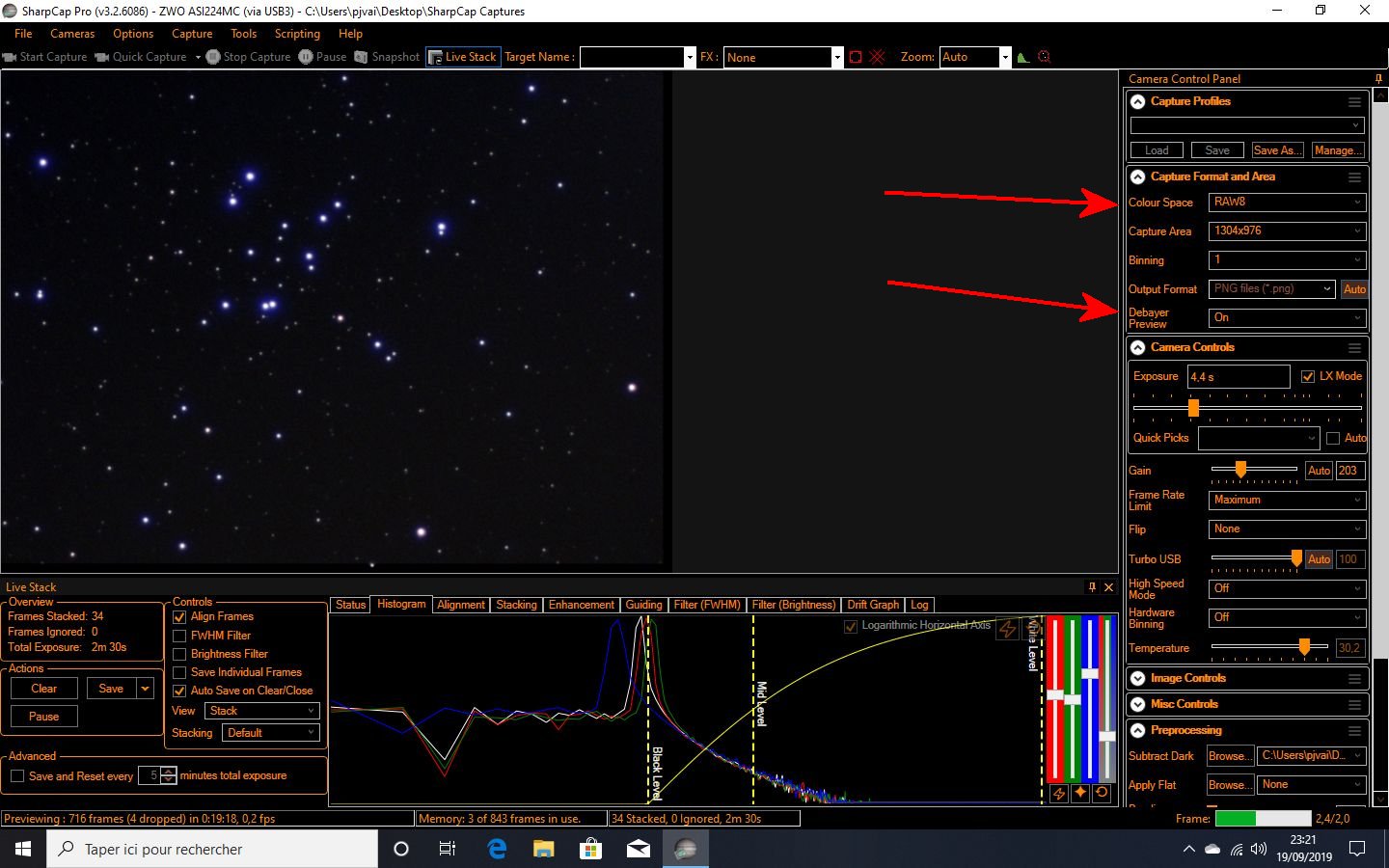Click the focus assistant magnifier icon
1389x868 pixels.
coord(1044,57)
